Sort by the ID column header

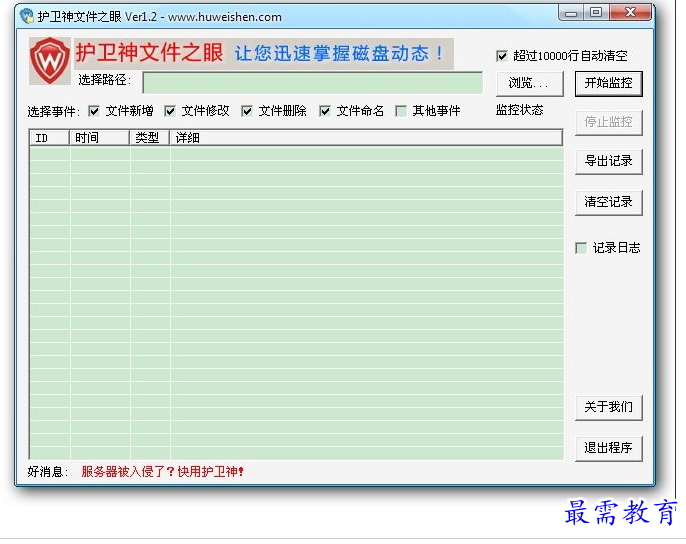[x=49, y=138]
